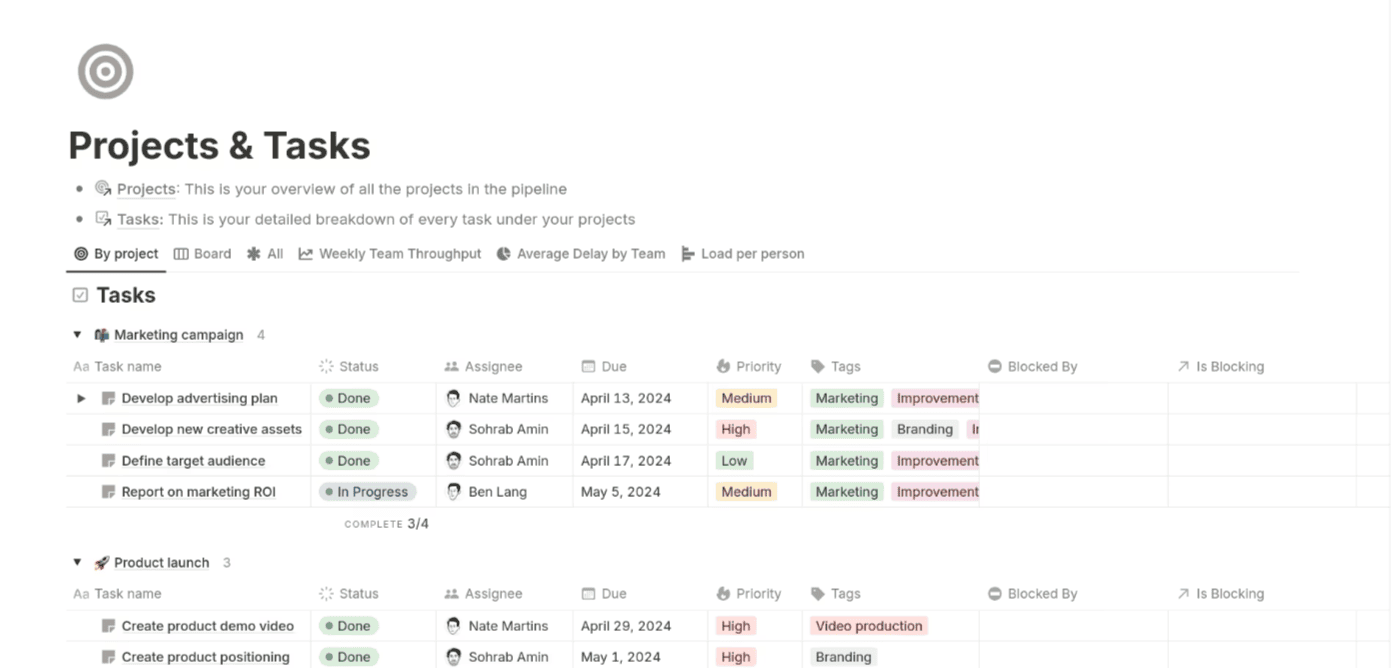The width and height of the screenshot is (1391, 668).
Task: Open the Tasks link in the description
Action: (139, 219)
